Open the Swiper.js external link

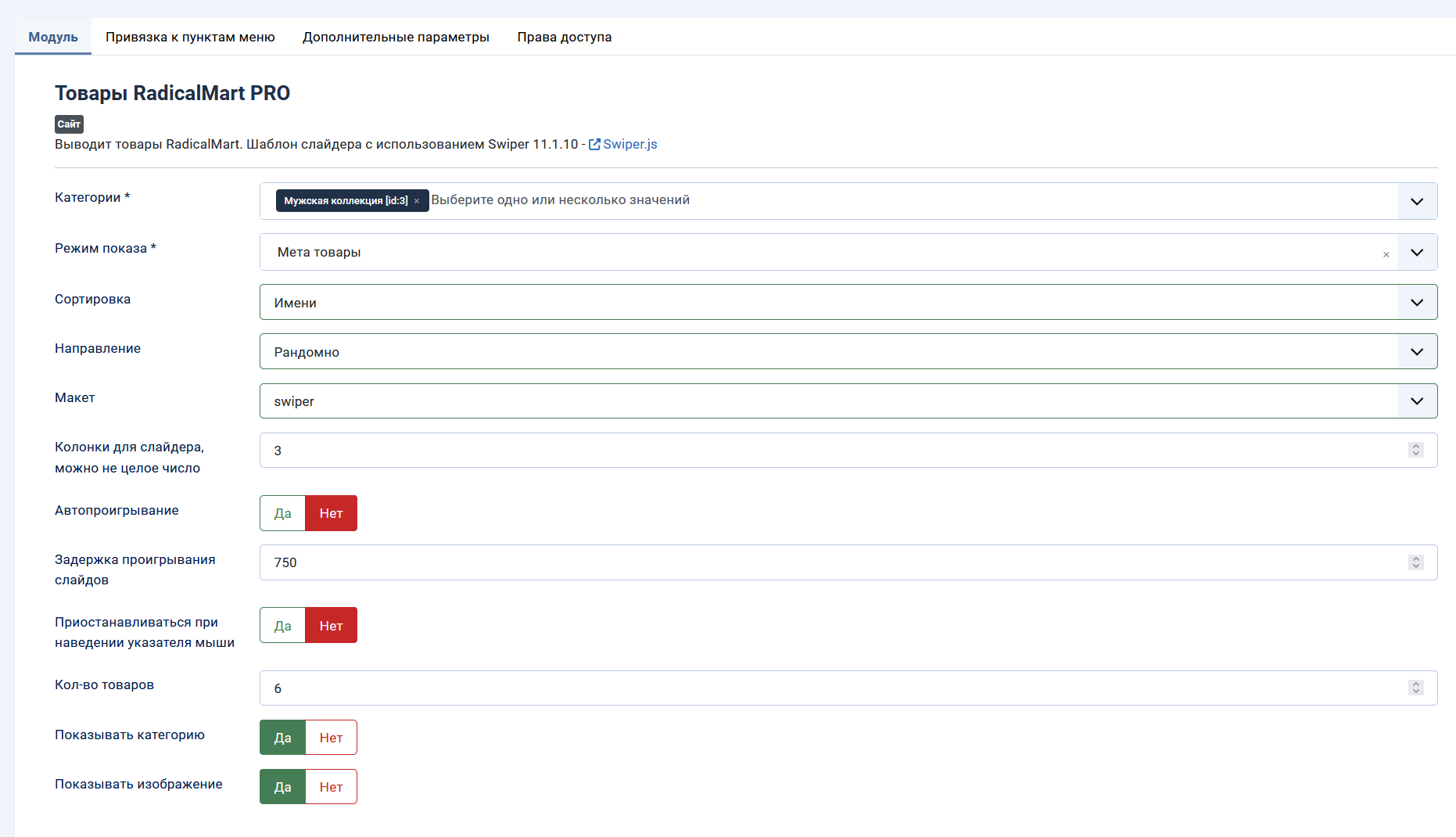622,144
